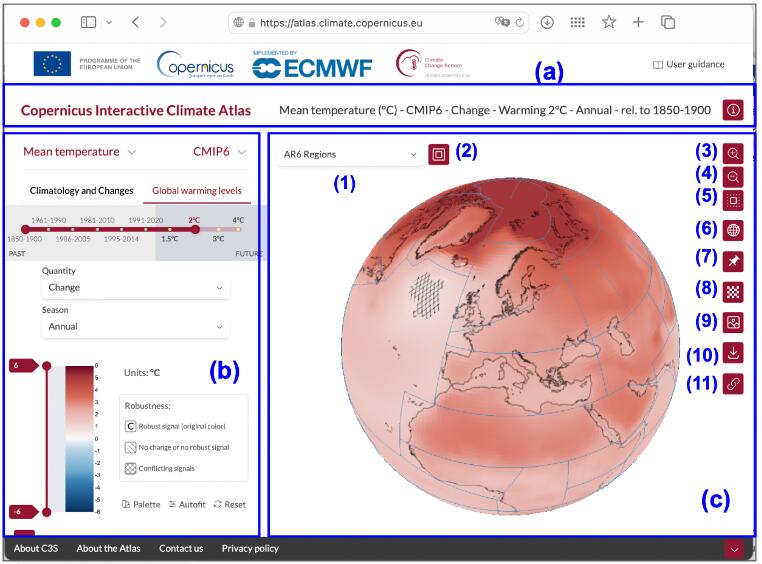762x564 pixels.
Task: Open About C3S footer link
Action: (36, 548)
